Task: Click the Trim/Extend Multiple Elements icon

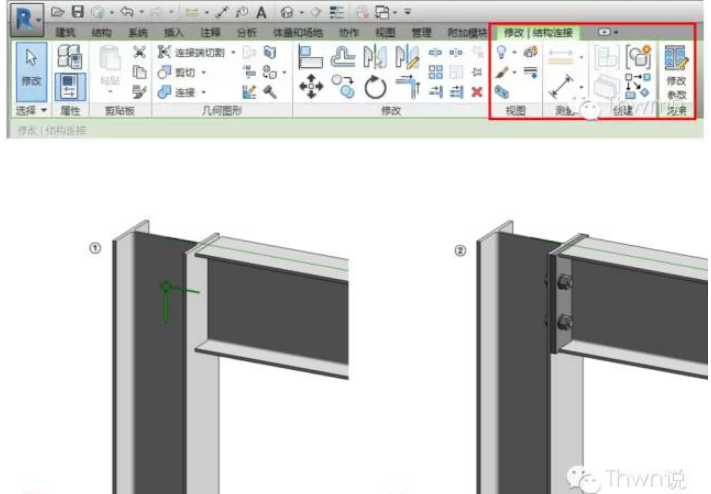Action: pos(456,92)
